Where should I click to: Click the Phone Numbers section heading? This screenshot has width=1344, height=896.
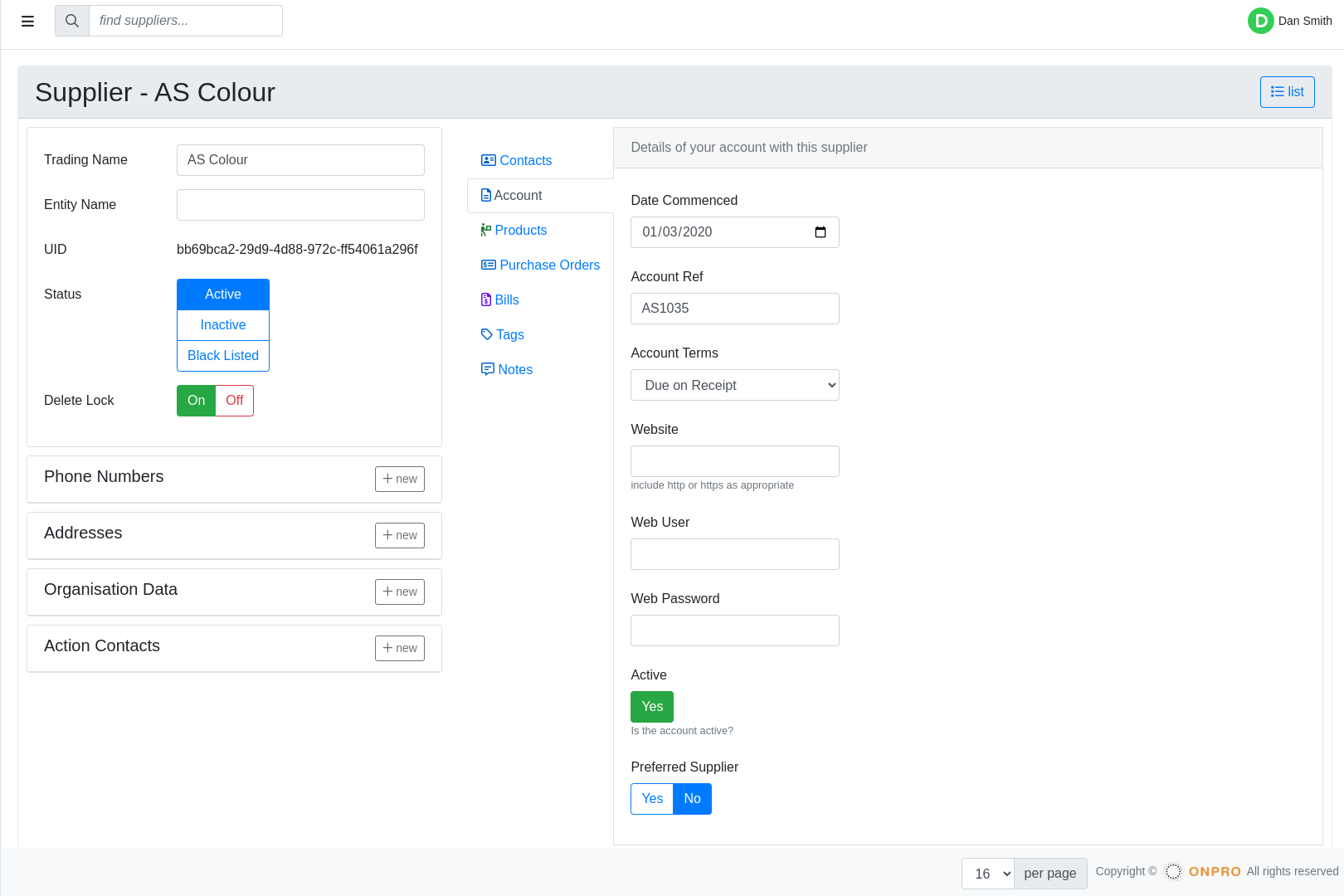coord(104,477)
